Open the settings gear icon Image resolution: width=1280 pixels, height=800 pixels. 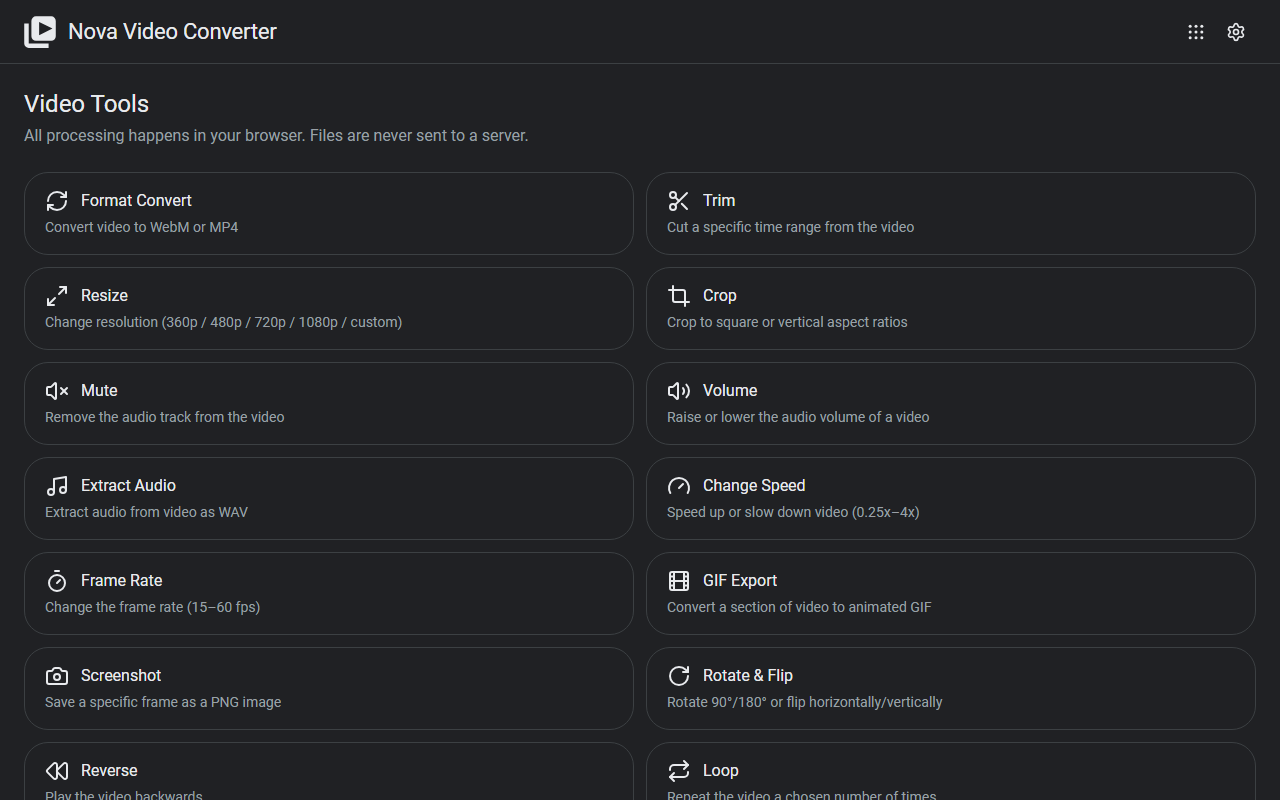click(1236, 32)
